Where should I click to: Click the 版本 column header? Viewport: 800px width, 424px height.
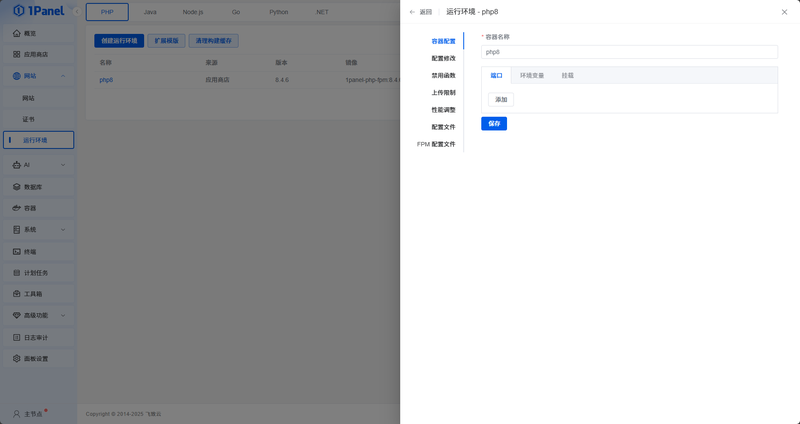pos(282,62)
